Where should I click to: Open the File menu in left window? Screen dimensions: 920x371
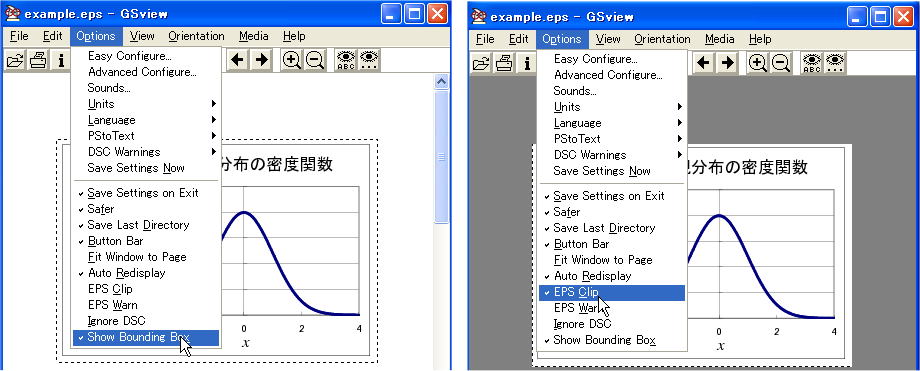(x=19, y=36)
